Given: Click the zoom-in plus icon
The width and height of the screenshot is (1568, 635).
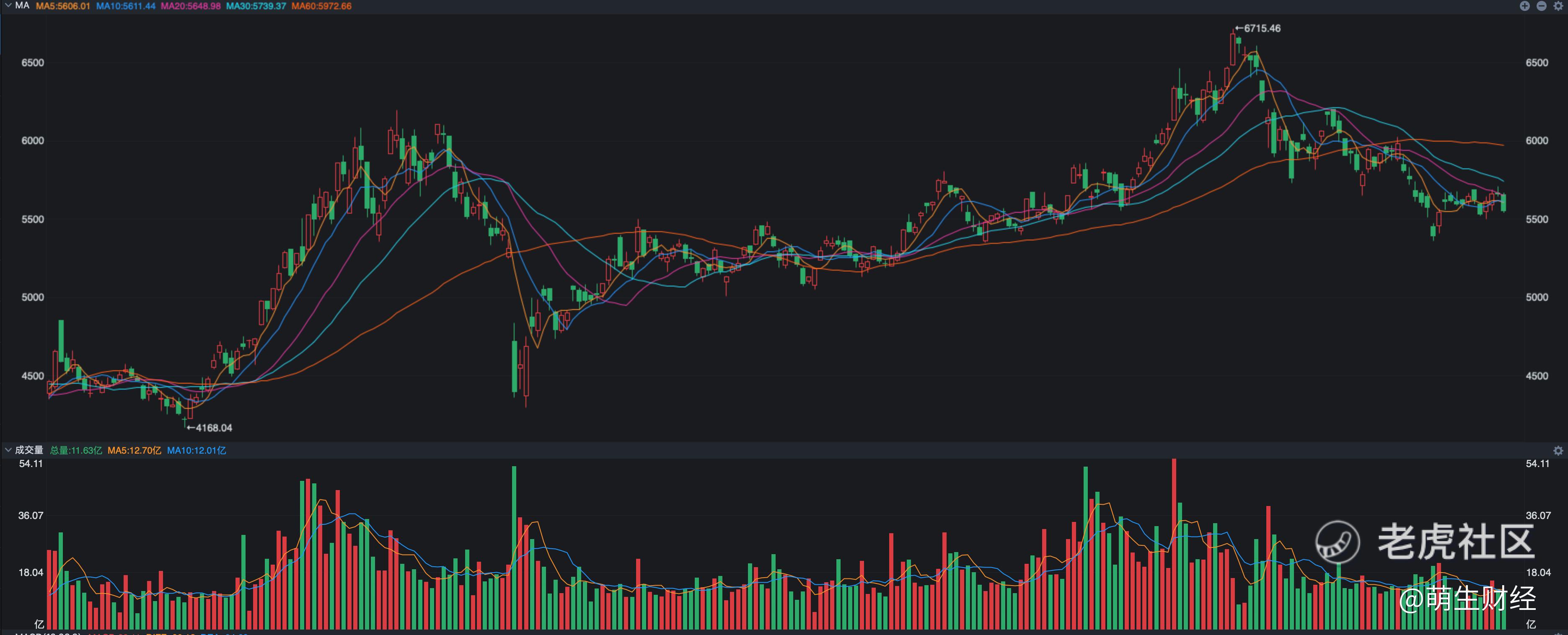Looking at the screenshot, I should point(1524,6).
